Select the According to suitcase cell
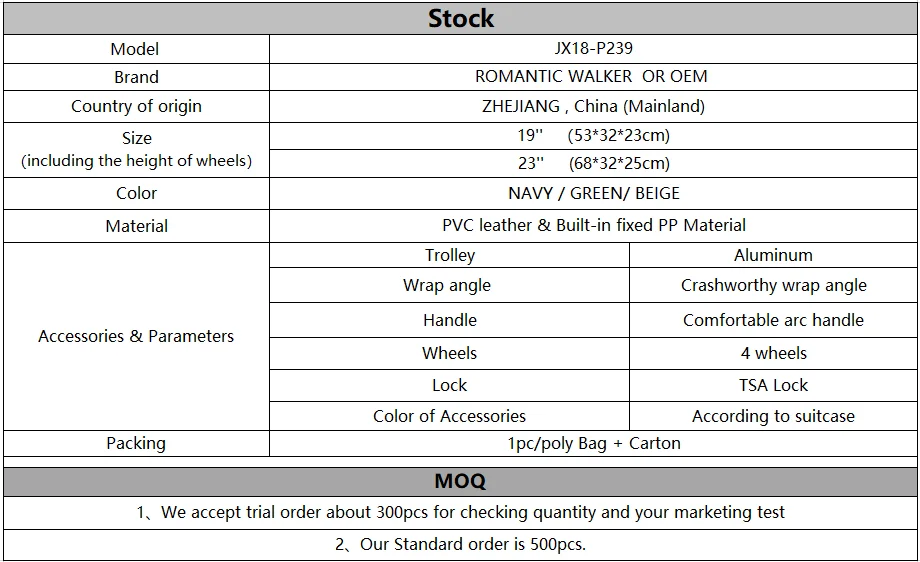Viewport: 920px width, 562px height. (x=773, y=416)
